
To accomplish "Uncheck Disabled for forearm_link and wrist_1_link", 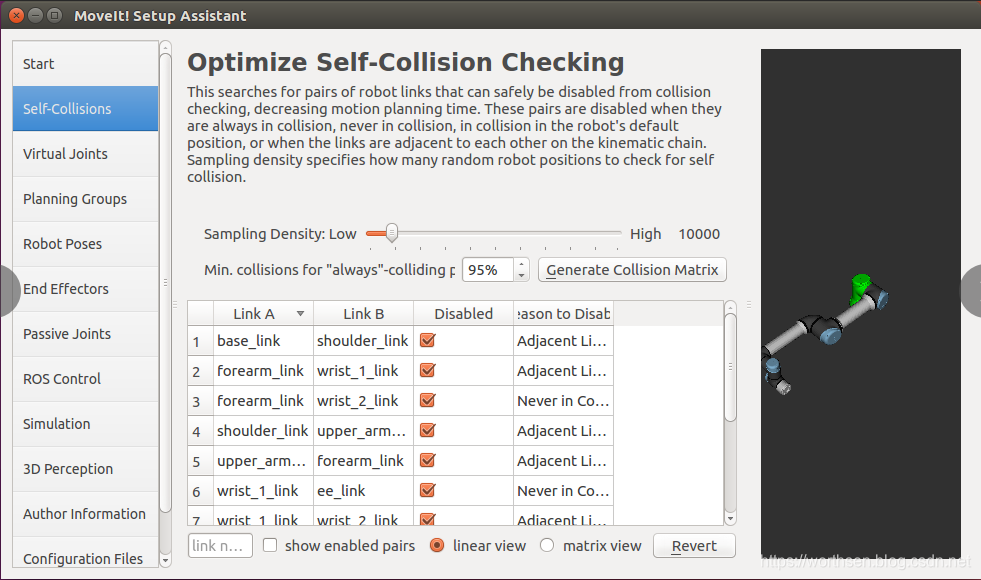I will pos(428,370).
